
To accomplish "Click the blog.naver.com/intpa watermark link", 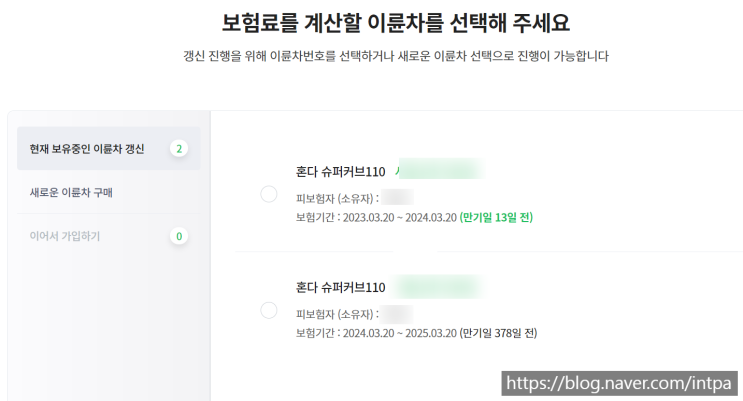I will point(622,381).
